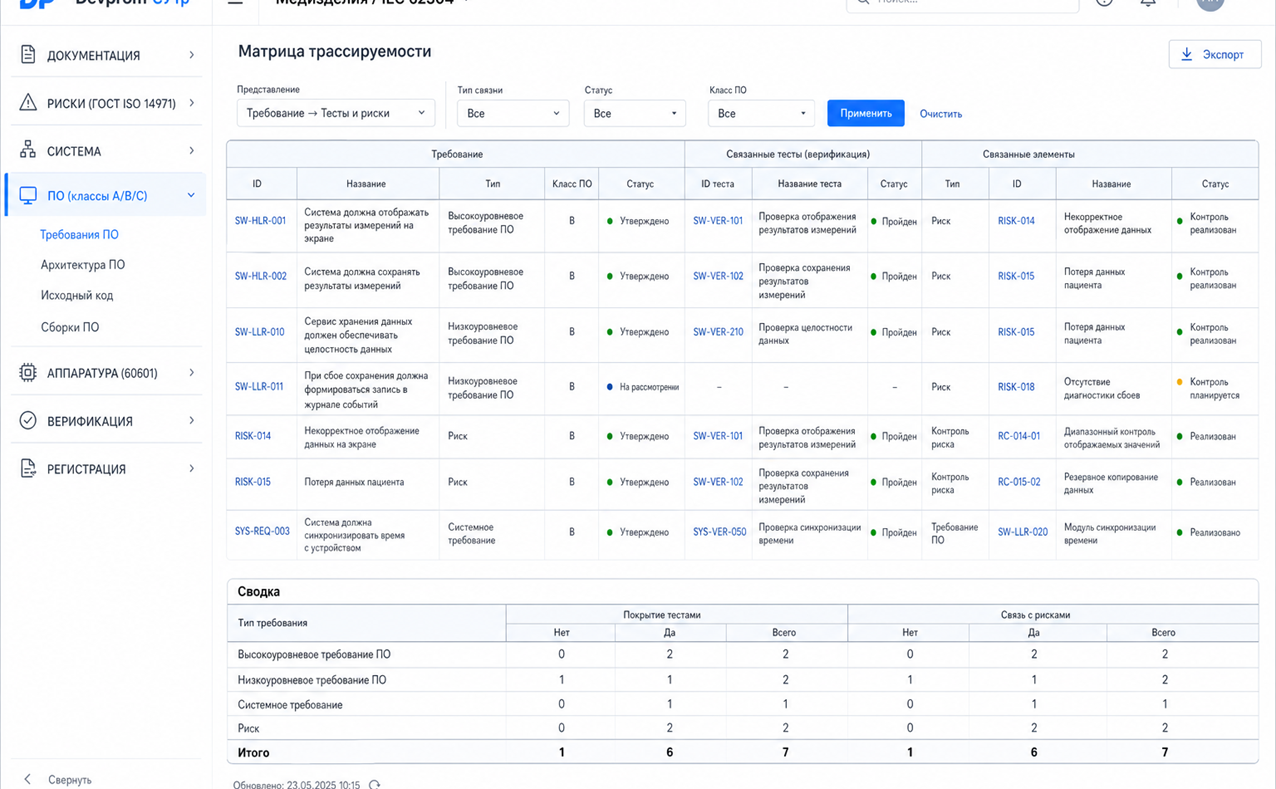Open the Тип связи dropdown

pos(513,113)
